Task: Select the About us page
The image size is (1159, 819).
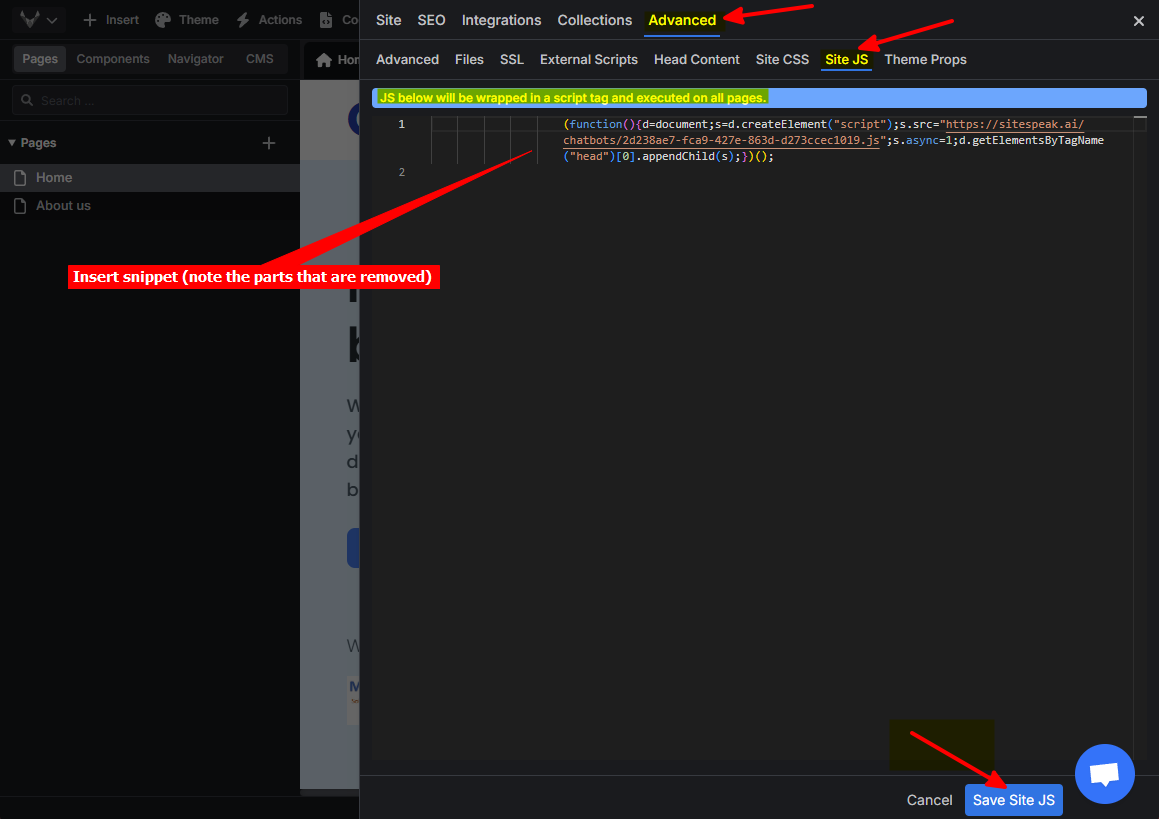Action: coord(63,205)
